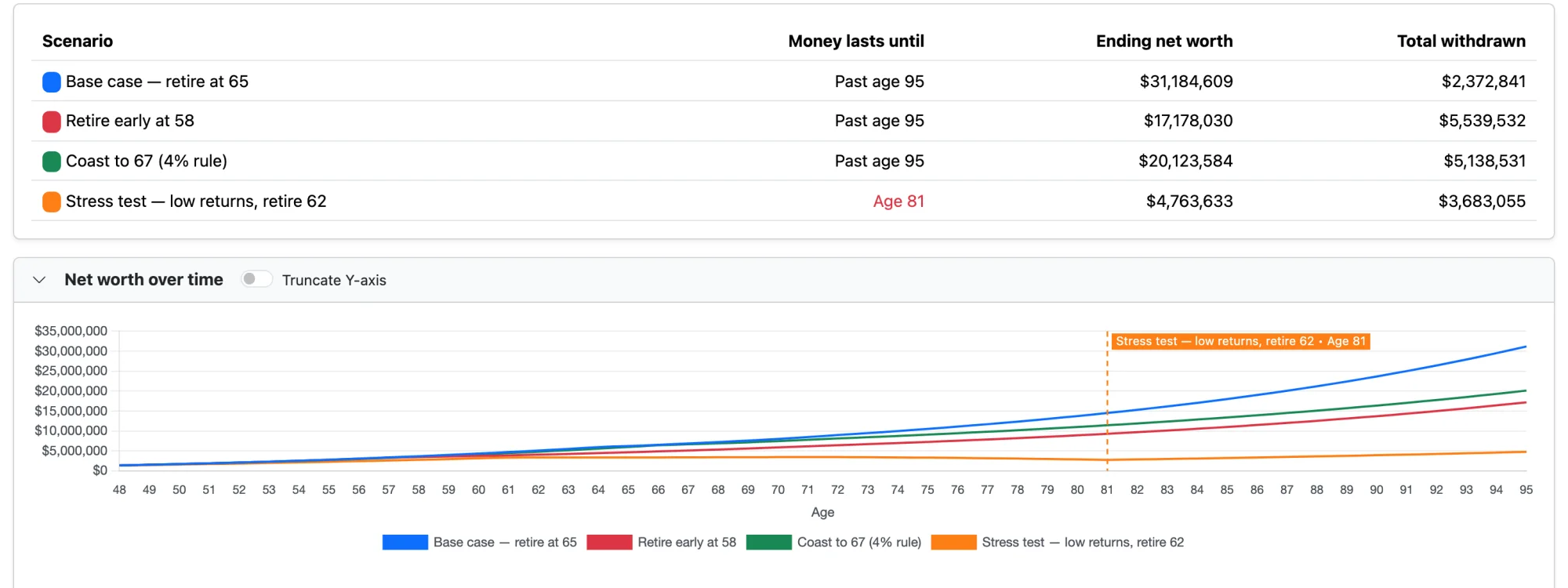The height and width of the screenshot is (588, 1568).
Task: Select the Base case — retire at 65 row name
Action: 157,82
